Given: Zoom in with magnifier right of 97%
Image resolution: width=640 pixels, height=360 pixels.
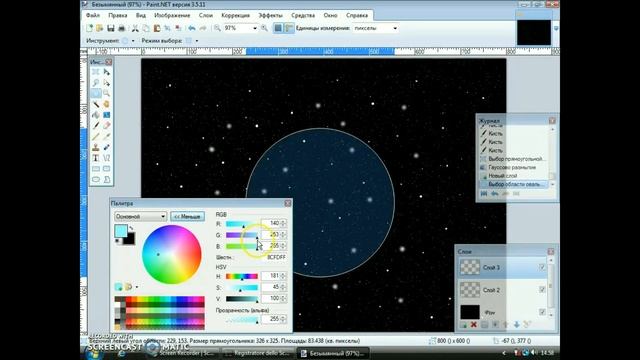Looking at the screenshot, I should pos(264,28).
